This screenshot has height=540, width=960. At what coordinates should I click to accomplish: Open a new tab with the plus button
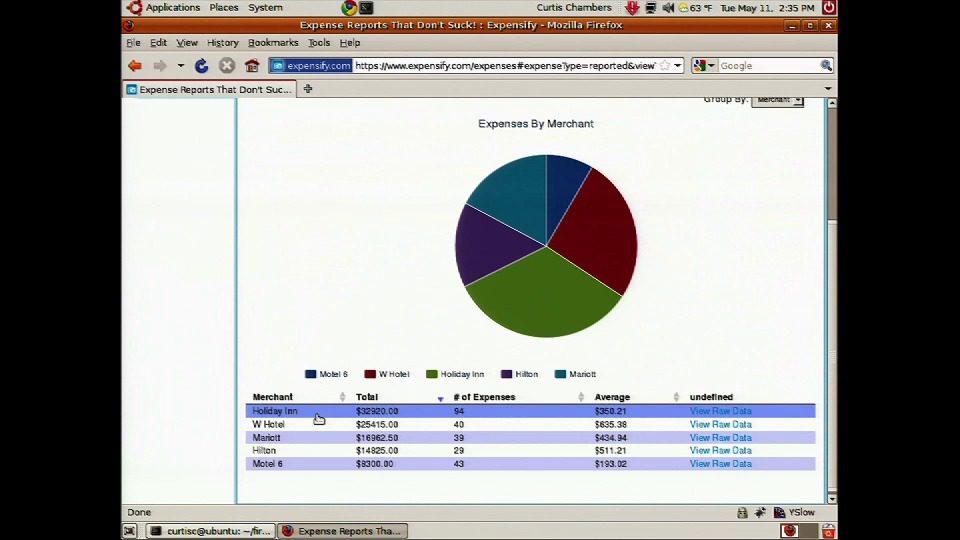pyautogui.click(x=308, y=89)
